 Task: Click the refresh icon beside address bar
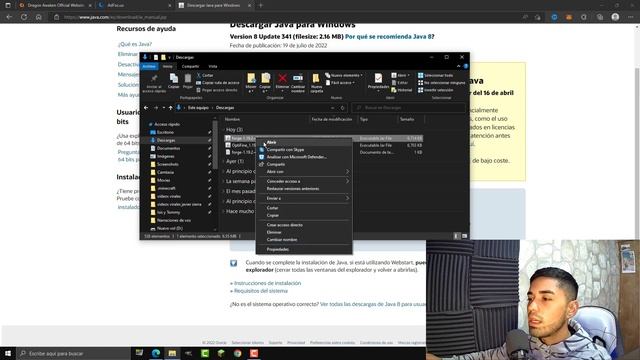point(342,108)
